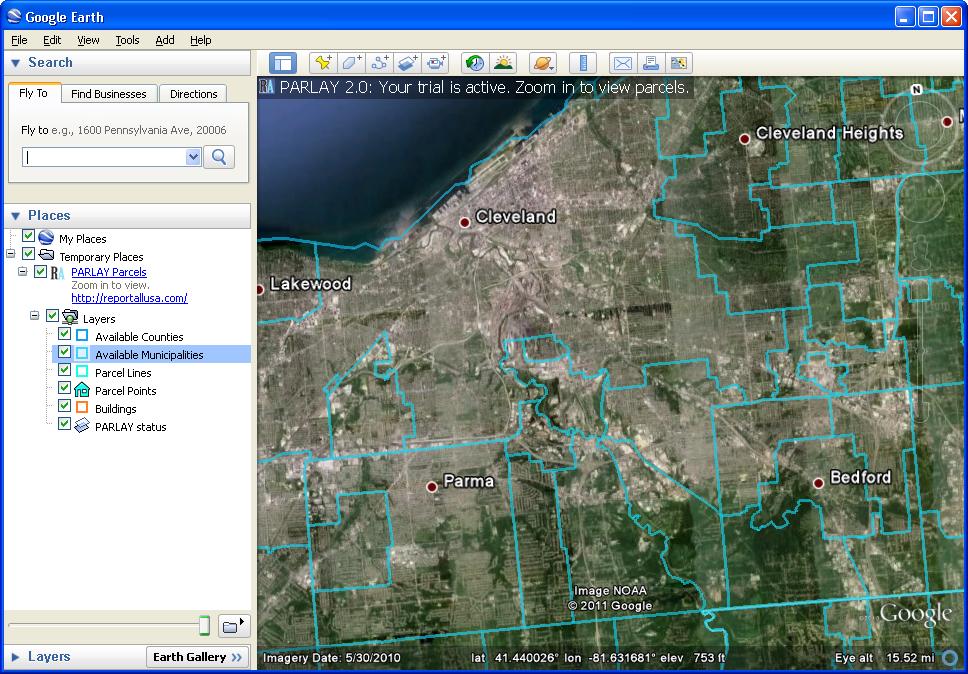Open the File menu

pyautogui.click(x=19, y=40)
